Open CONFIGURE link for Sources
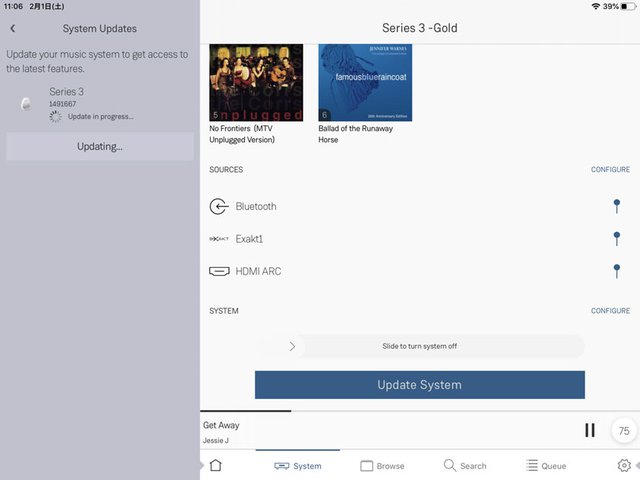The width and height of the screenshot is (640, 480). pyautogui.click(x=610, y=170)
